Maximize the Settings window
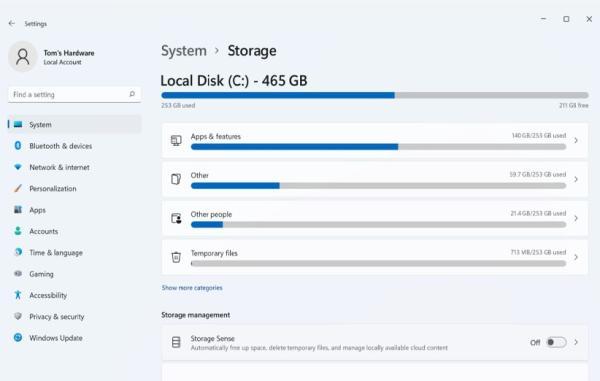This screenshot has width=600, height=381. (x=566, y=19)
